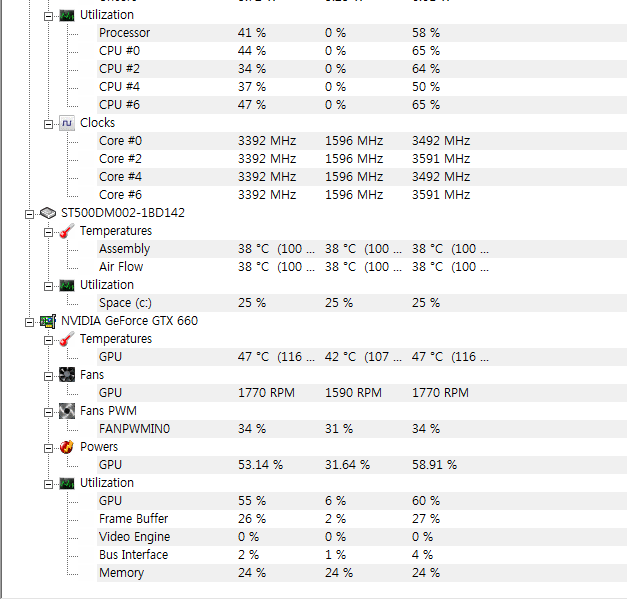This screenshot has height=600, width=627.
Task: Collapse the Clocks tree node
Action: pyautogui.click(x=48, y=124)
